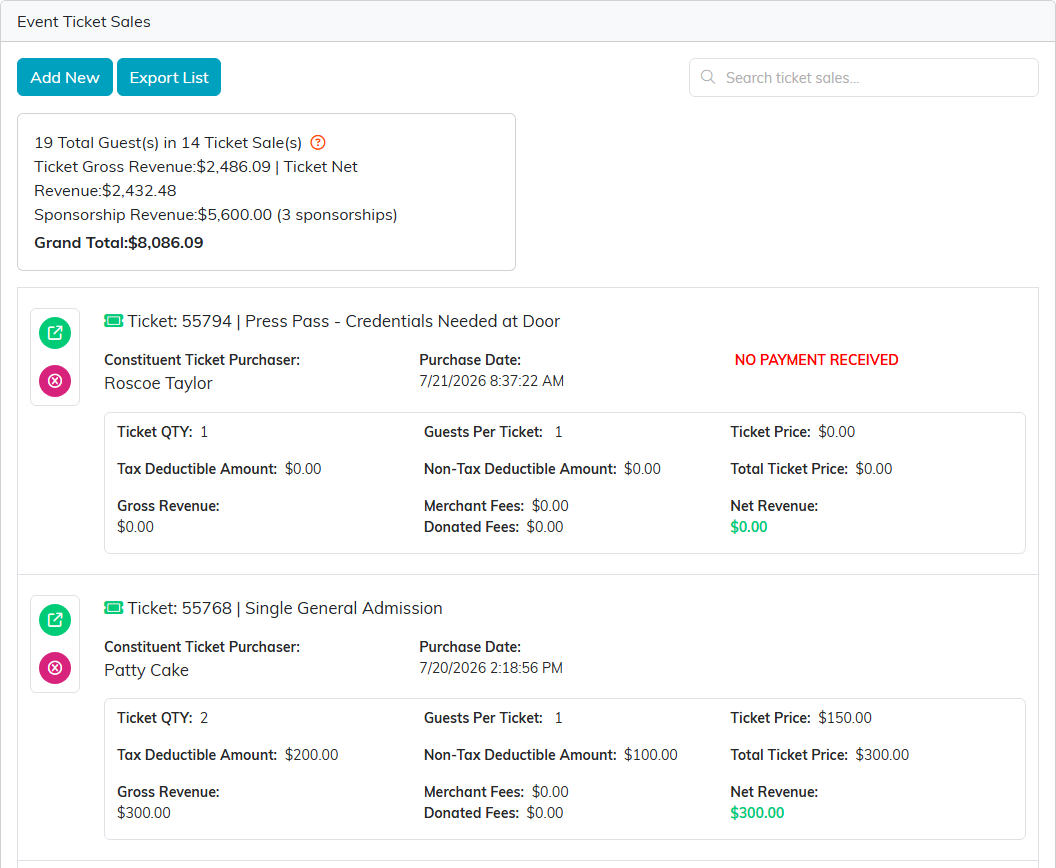Screen dimensions: 1056x868
Task: Click the Press Pass ticket 55794 title
Action: pos(343,321)
